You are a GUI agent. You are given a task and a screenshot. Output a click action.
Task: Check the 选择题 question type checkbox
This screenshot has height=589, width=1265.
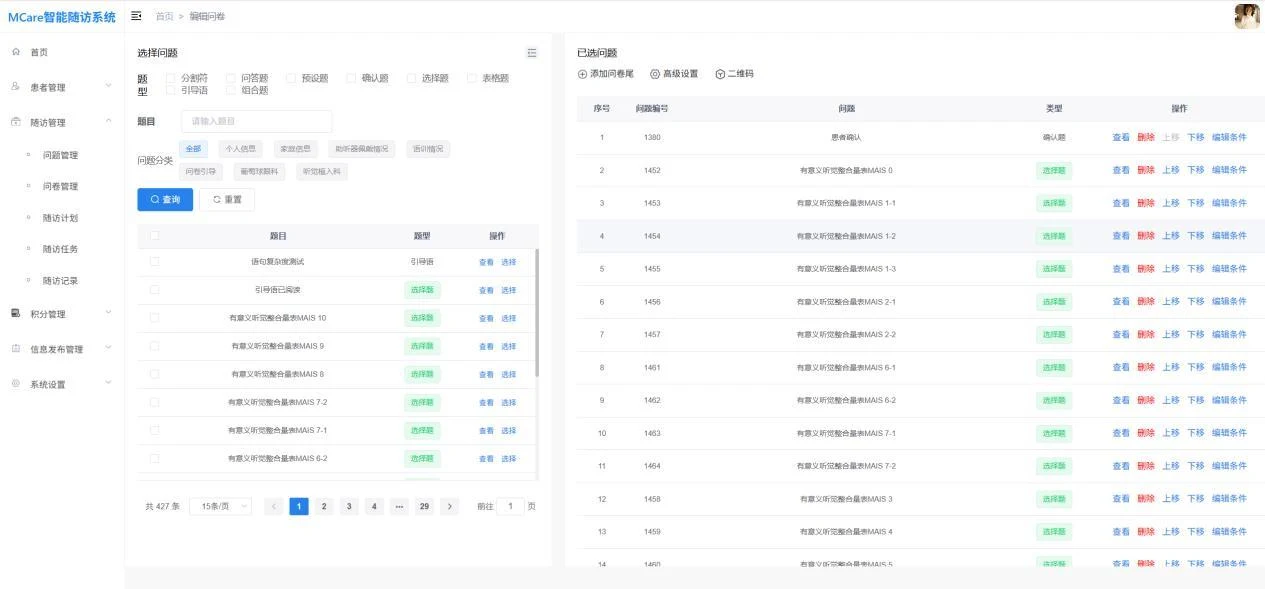pos(411,78)
